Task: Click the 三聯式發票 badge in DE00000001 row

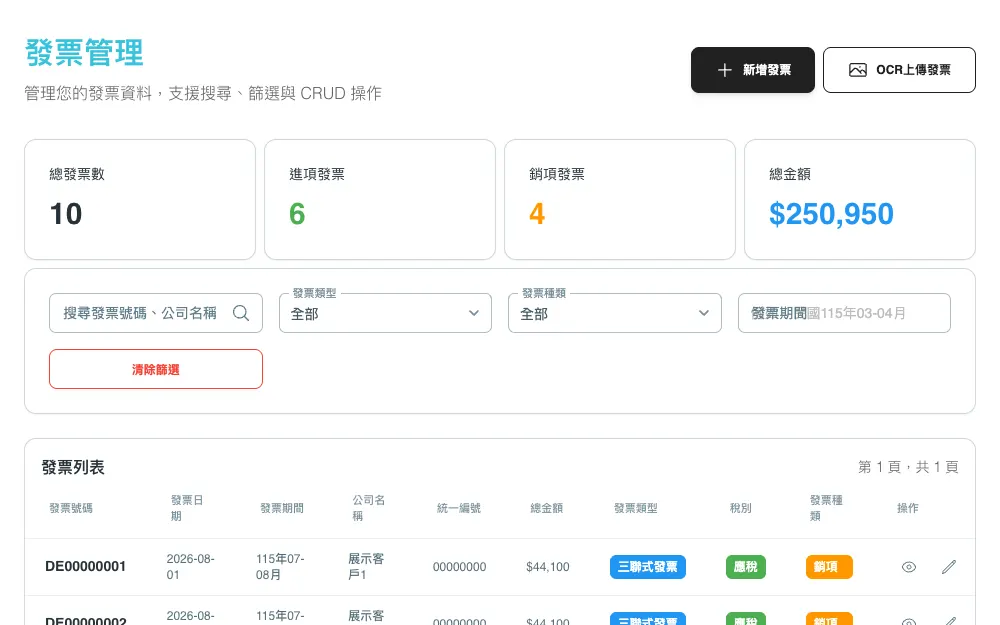Action: (647, 567)
